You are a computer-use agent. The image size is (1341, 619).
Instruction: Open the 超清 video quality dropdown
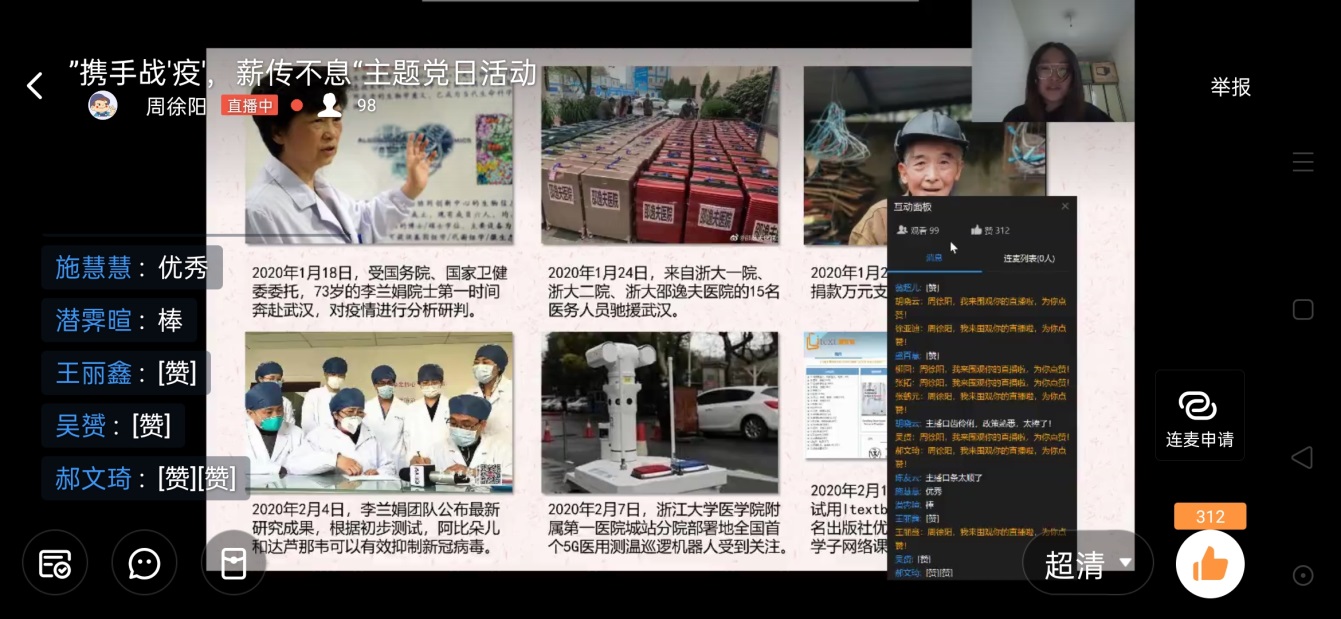tap(1088, 564)
